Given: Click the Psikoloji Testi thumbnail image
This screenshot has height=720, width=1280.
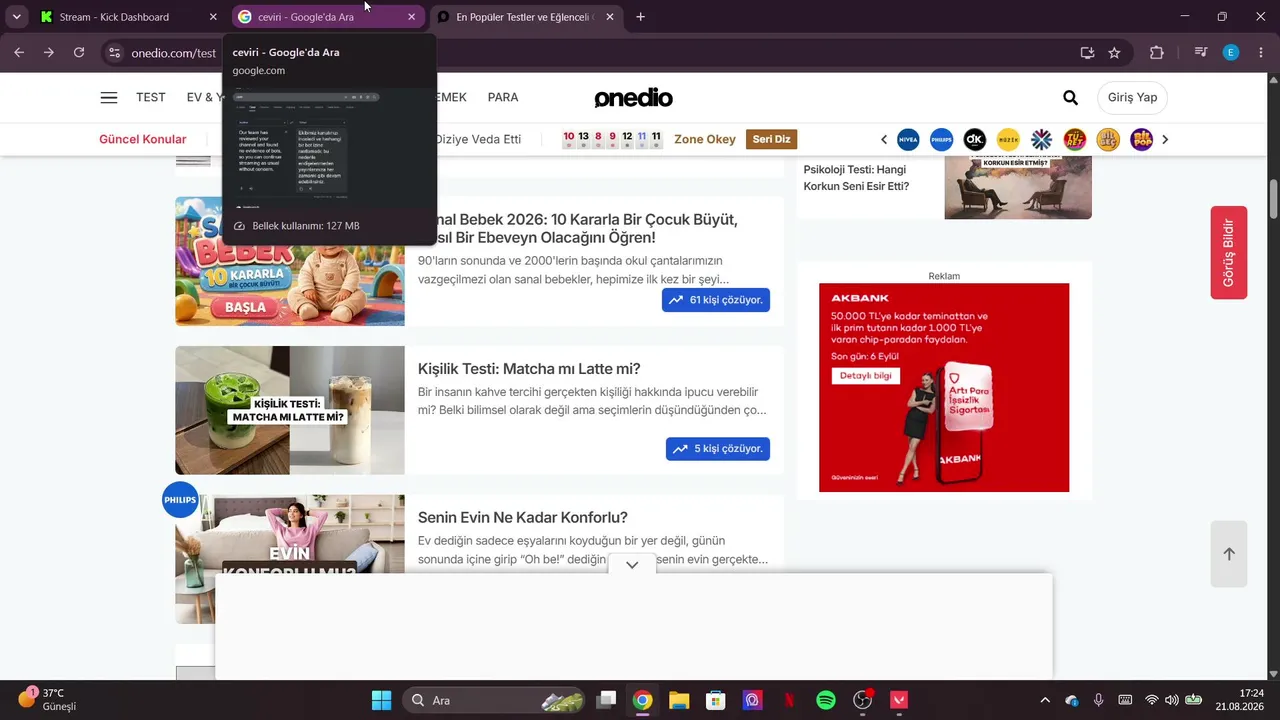Looking at the screenshot, I should [x=1018, y=187].
